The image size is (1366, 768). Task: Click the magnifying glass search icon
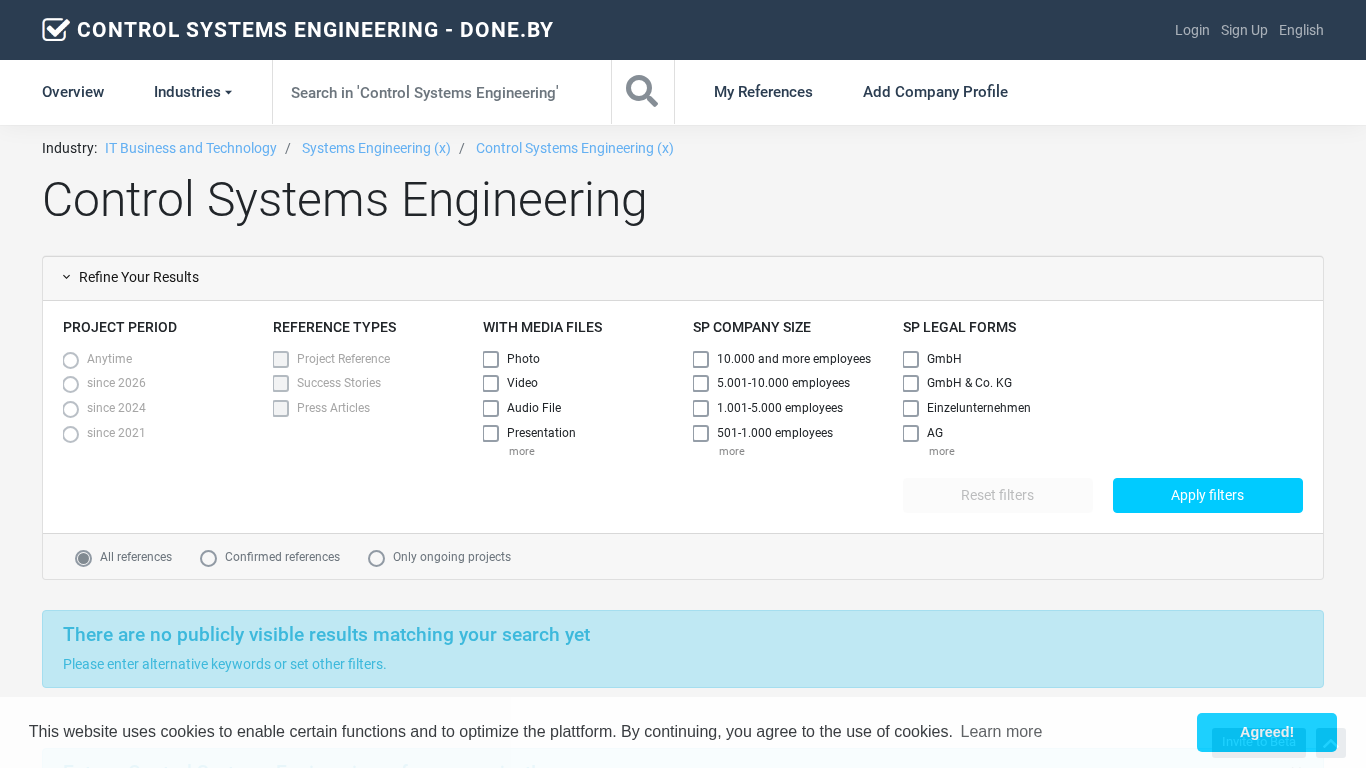tap(642, 92)
